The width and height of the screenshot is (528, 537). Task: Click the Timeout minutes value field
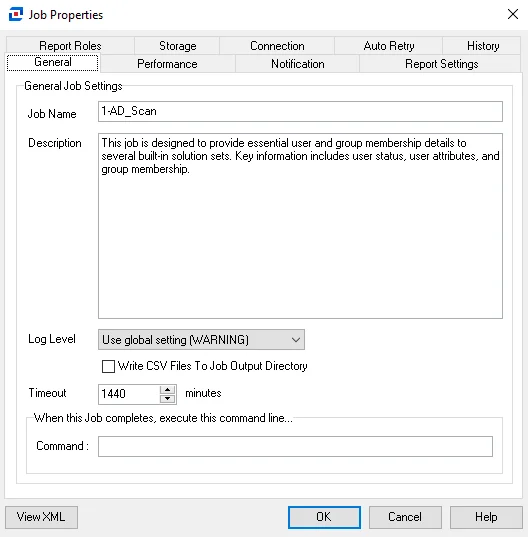pos(129,394)
